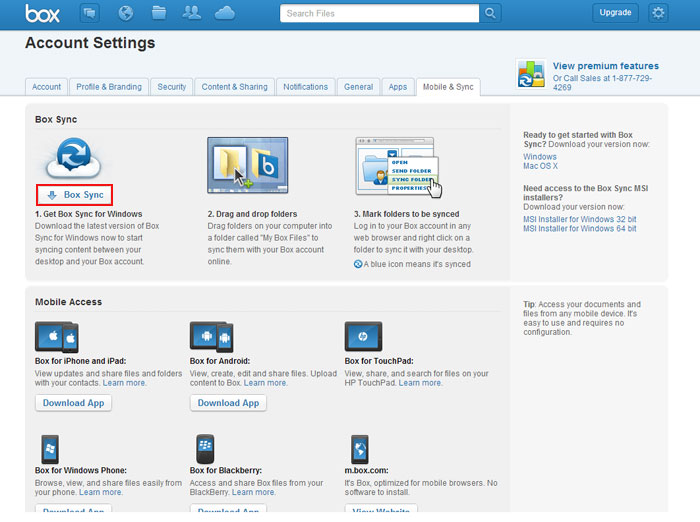This screenshot has height=522, width=700.
Task: Click the Mac OS X download link
Action: click(x=540, y=166)
